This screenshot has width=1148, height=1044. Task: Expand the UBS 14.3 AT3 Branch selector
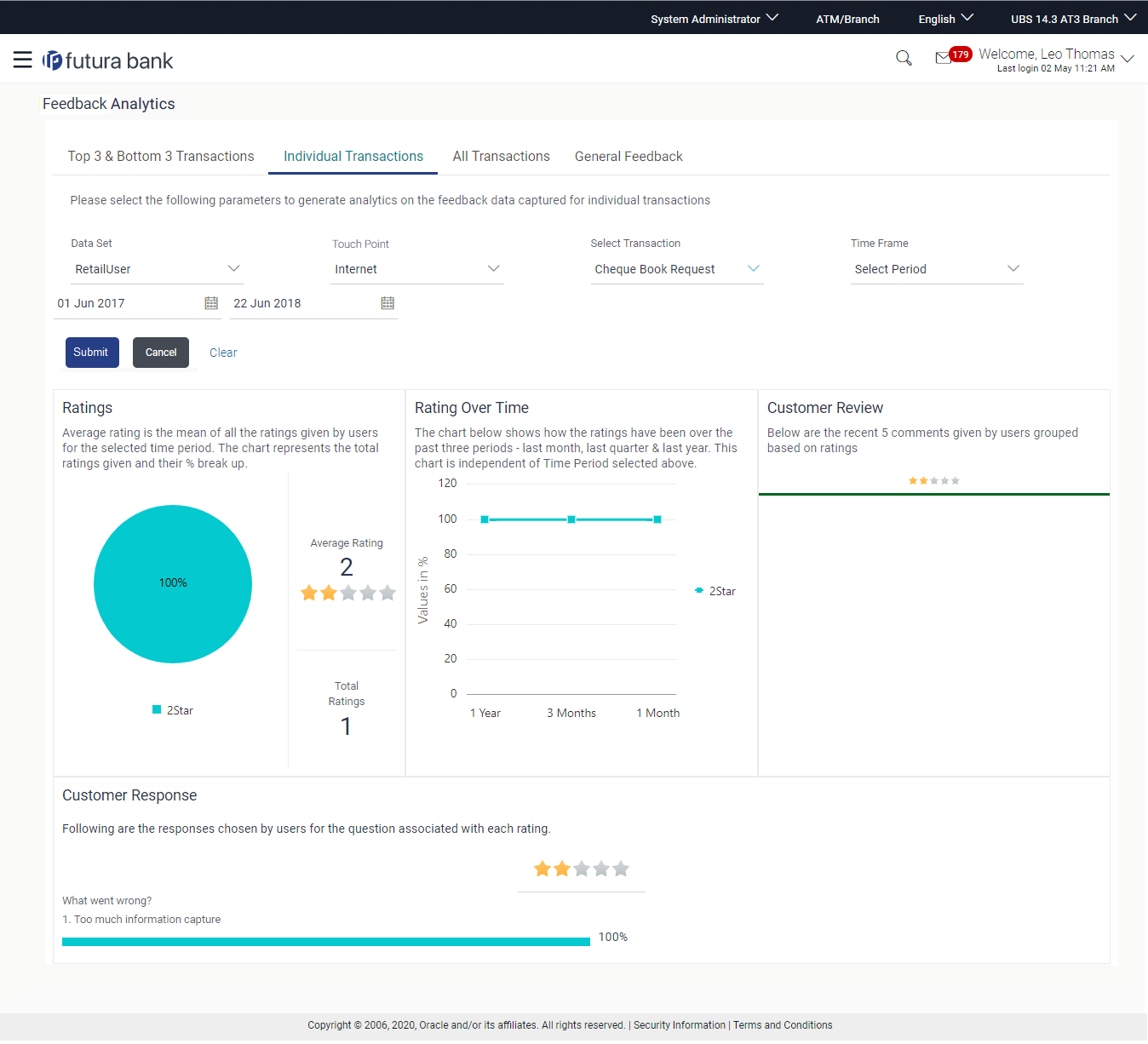pyautogui.click(x=1073, y=18)
